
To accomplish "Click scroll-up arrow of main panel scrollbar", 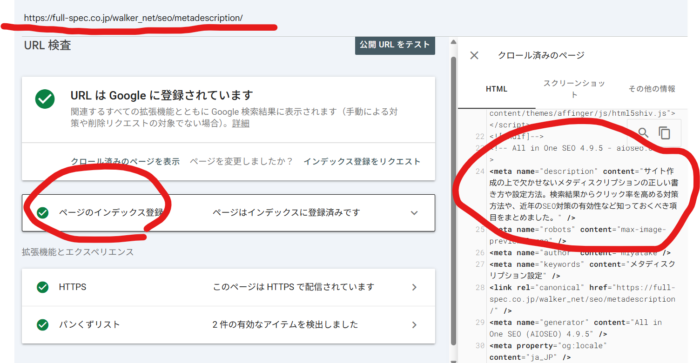I will tap(453, 42).
